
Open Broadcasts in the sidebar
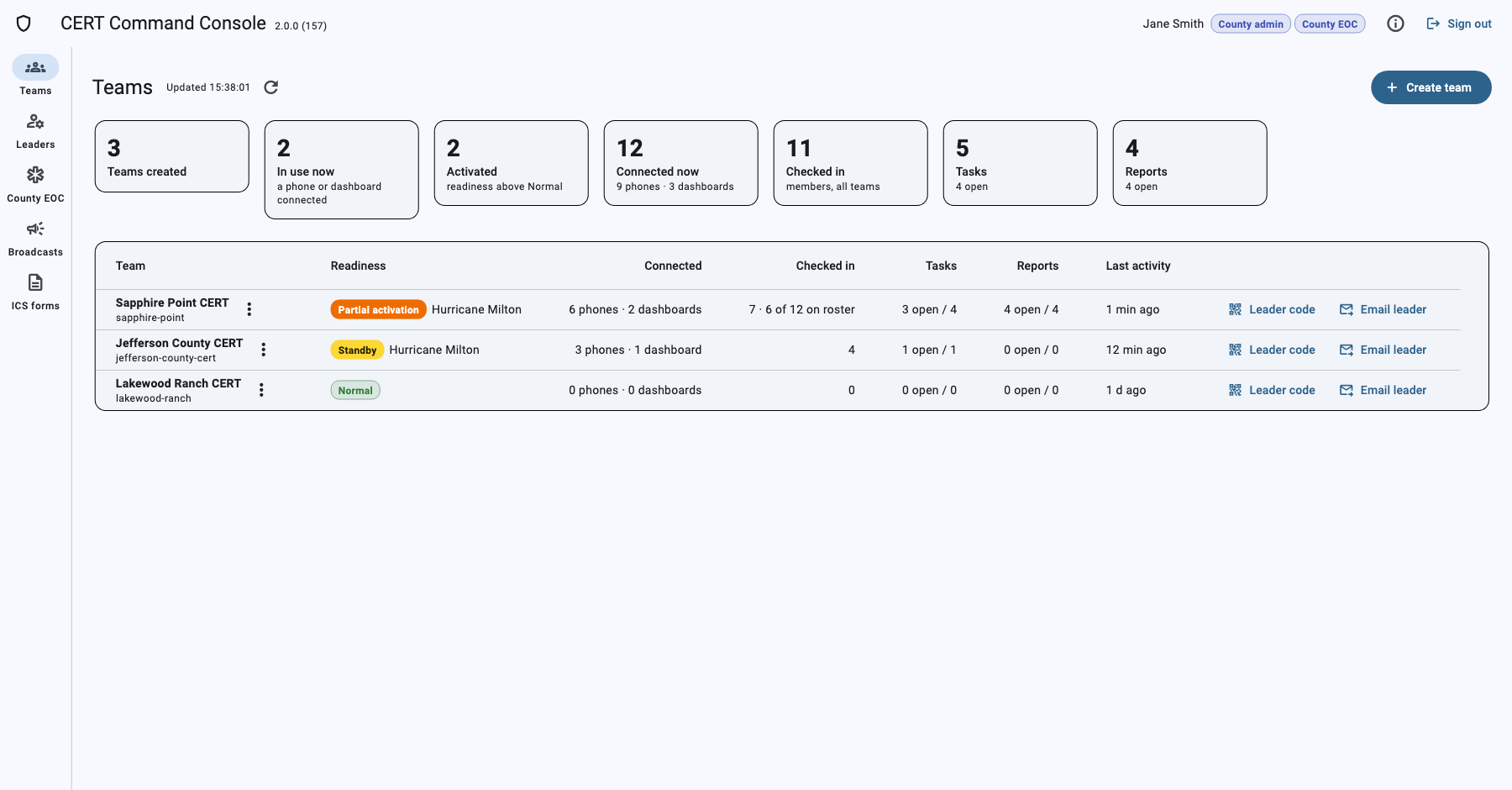pyautogui.click(x=35, y=239)
